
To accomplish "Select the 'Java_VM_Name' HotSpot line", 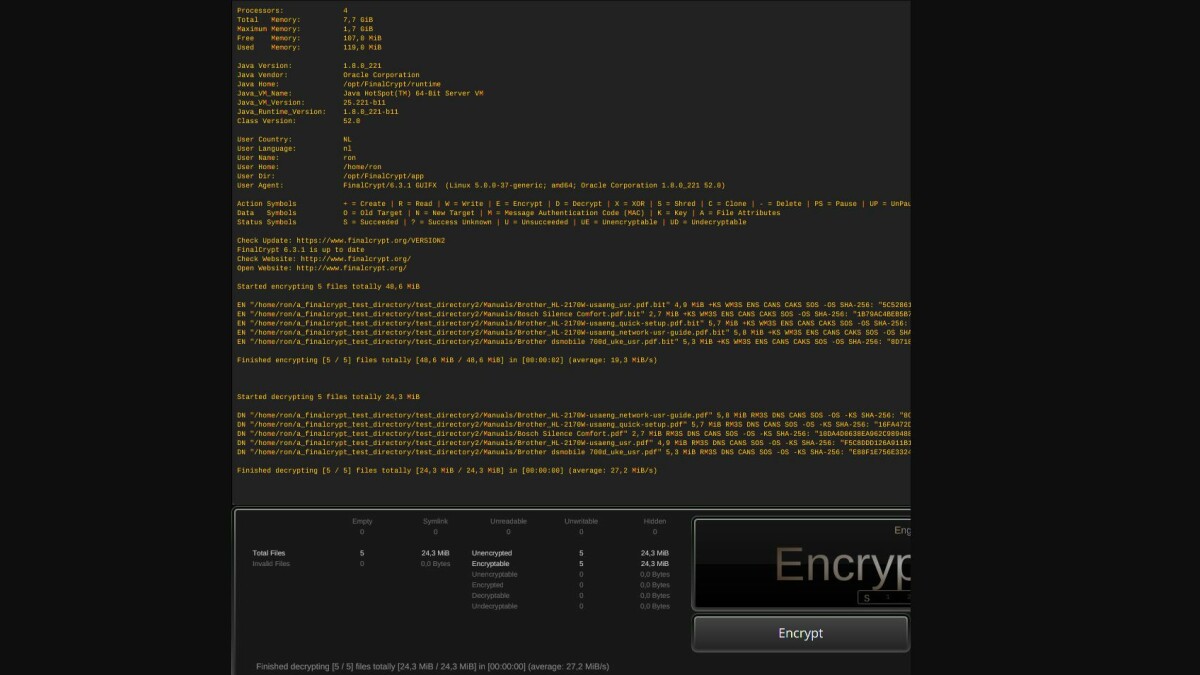I will 360,93.
